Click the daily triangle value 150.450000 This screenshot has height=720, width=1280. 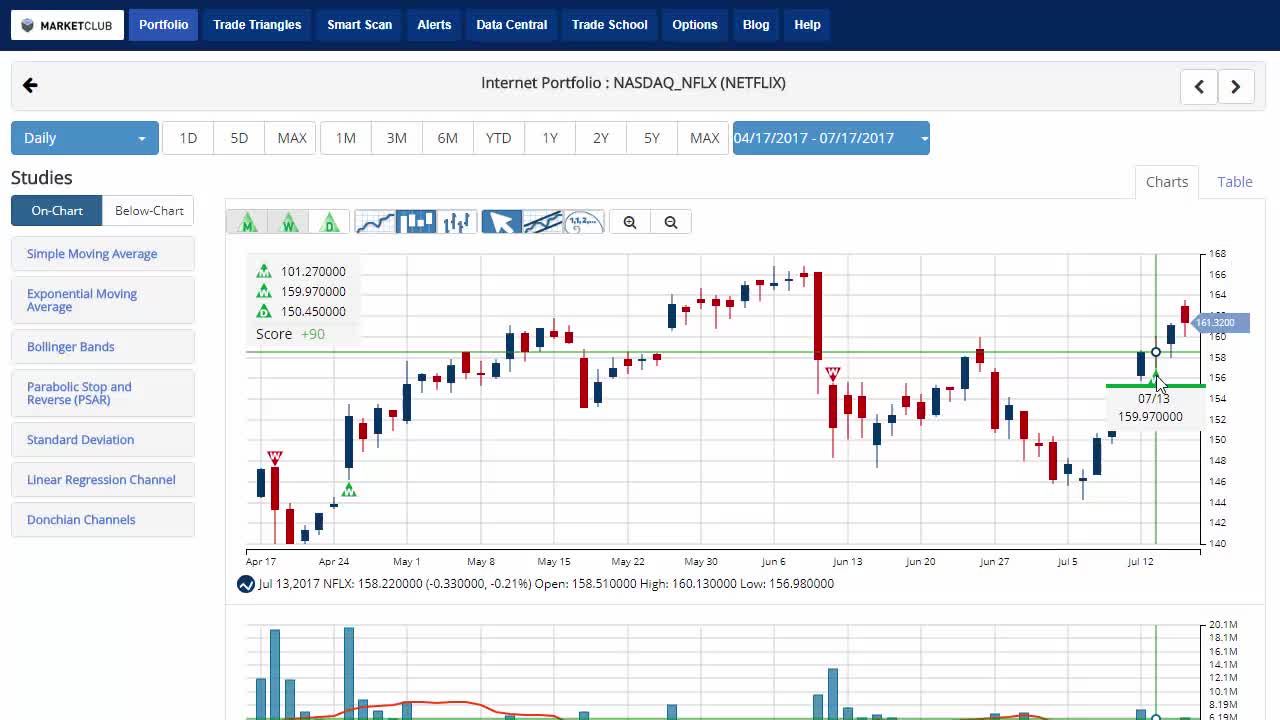coord(313,311)
